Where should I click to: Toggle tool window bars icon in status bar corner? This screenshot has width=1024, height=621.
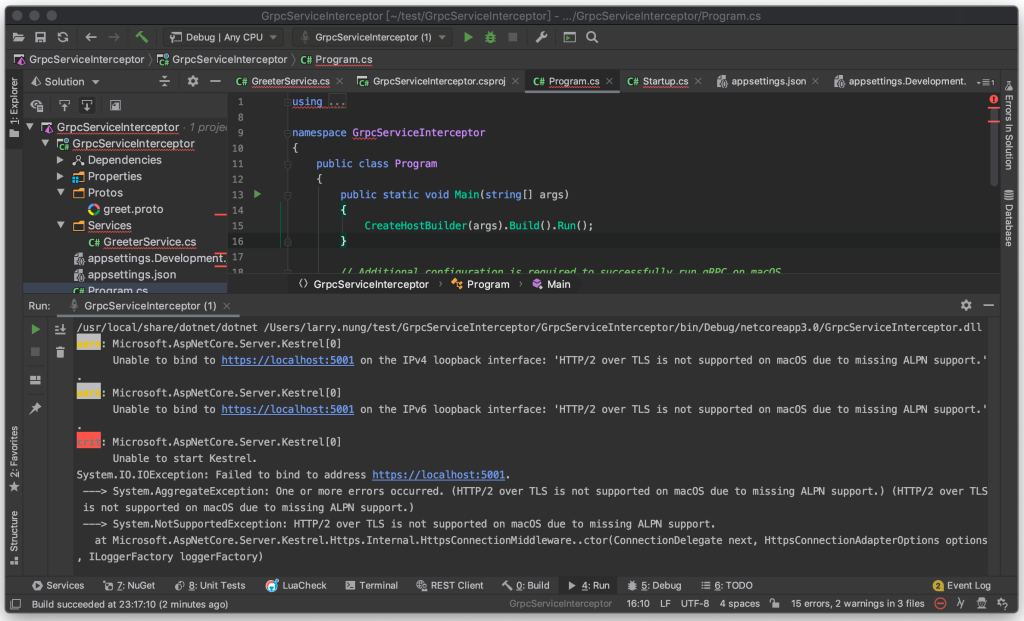(16, 604)
